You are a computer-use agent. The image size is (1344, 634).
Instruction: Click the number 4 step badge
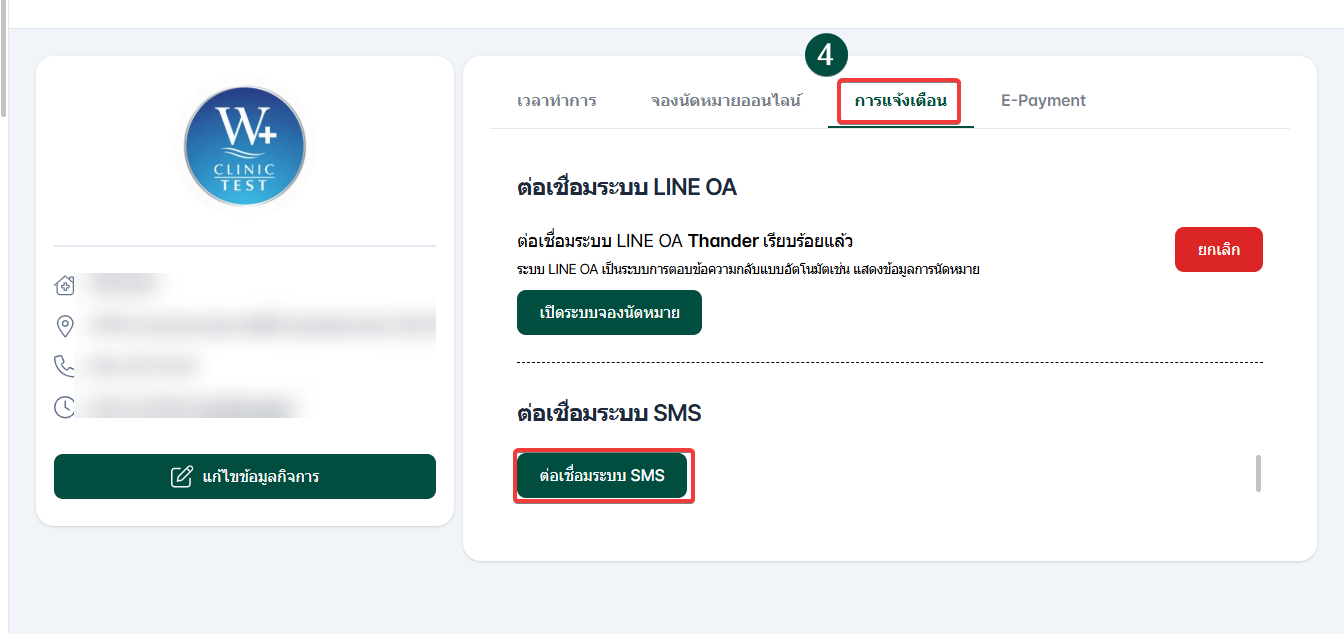(x=826, y=56)
